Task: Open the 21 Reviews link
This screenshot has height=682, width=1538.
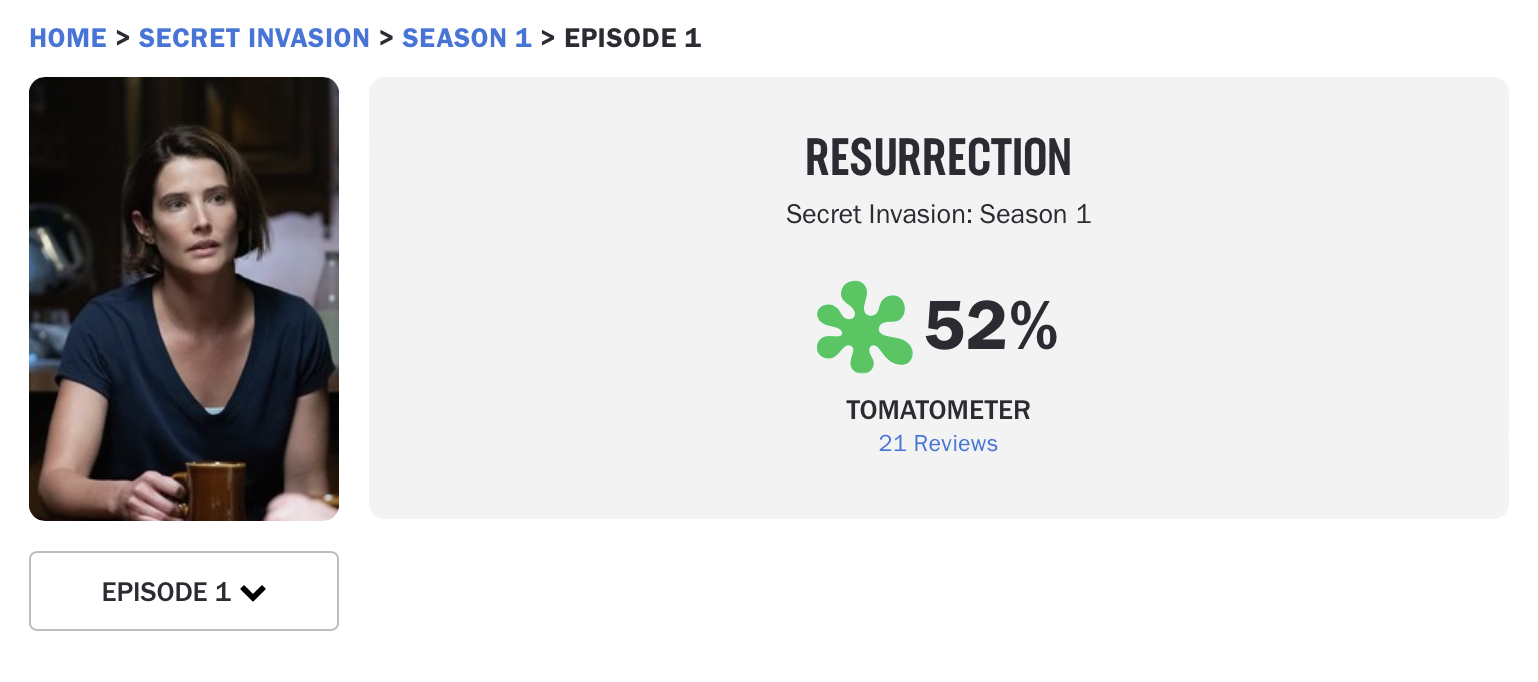Action: click(x=938, y=443)
